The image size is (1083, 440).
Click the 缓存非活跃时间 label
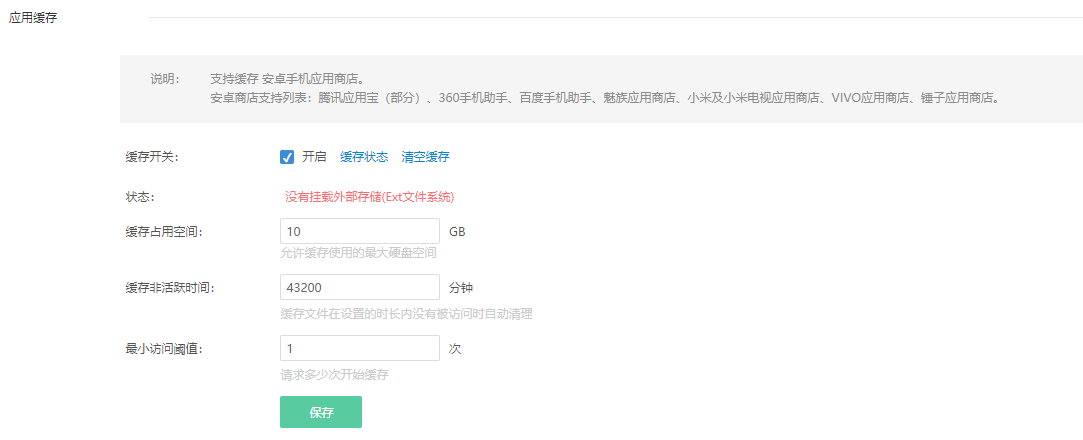(x=170, y=288)
